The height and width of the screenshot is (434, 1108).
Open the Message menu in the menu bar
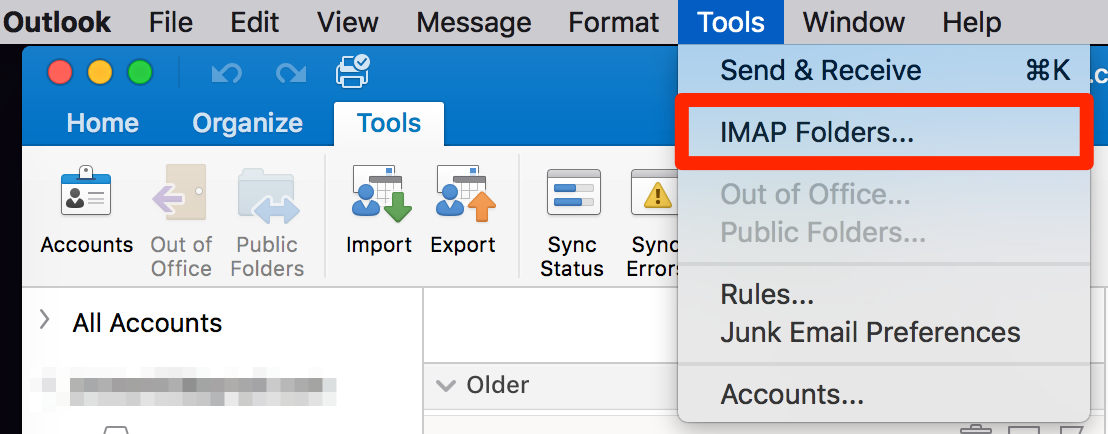tap(473, 22)
